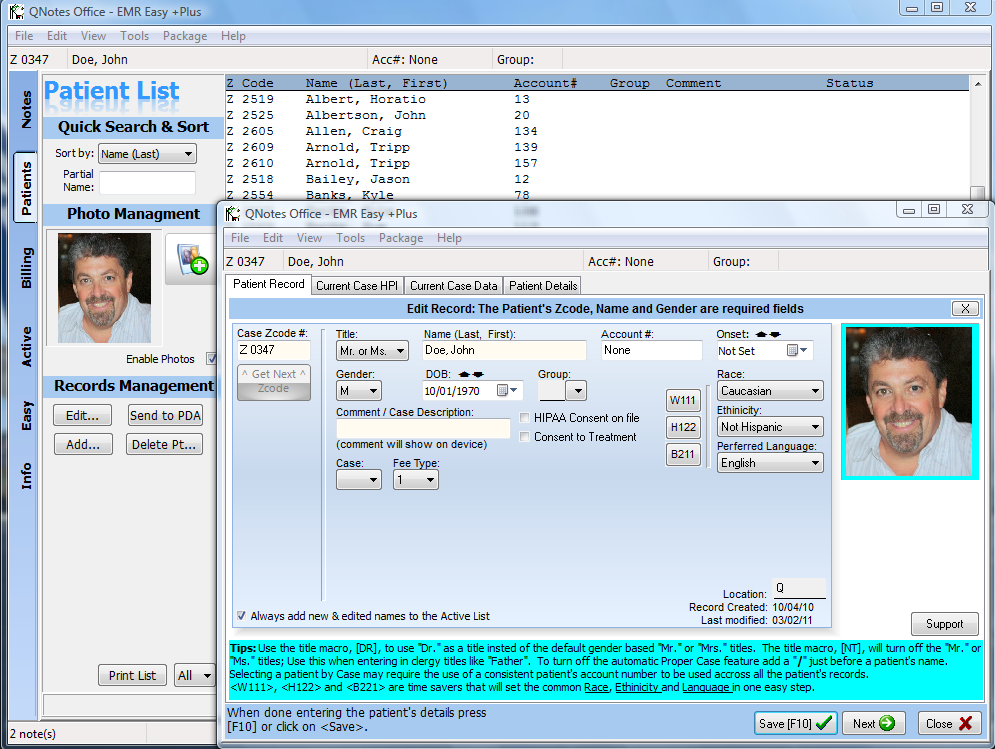Click the Get Next Zcode button
Viewport: 995px width, 749px height.
(273, 382)
